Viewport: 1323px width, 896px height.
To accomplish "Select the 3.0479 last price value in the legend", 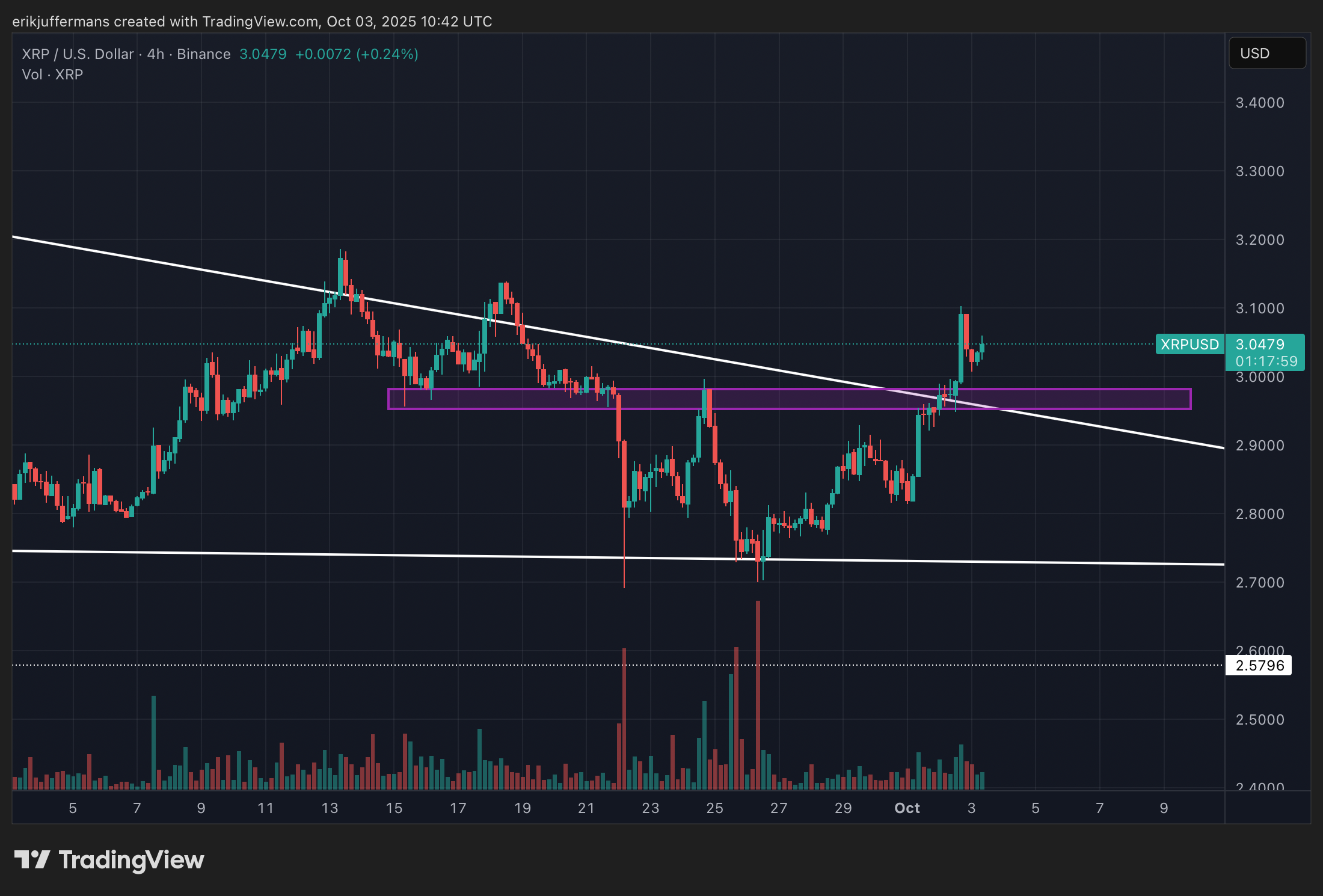I will pyautogui.click(x=263, y=54).
